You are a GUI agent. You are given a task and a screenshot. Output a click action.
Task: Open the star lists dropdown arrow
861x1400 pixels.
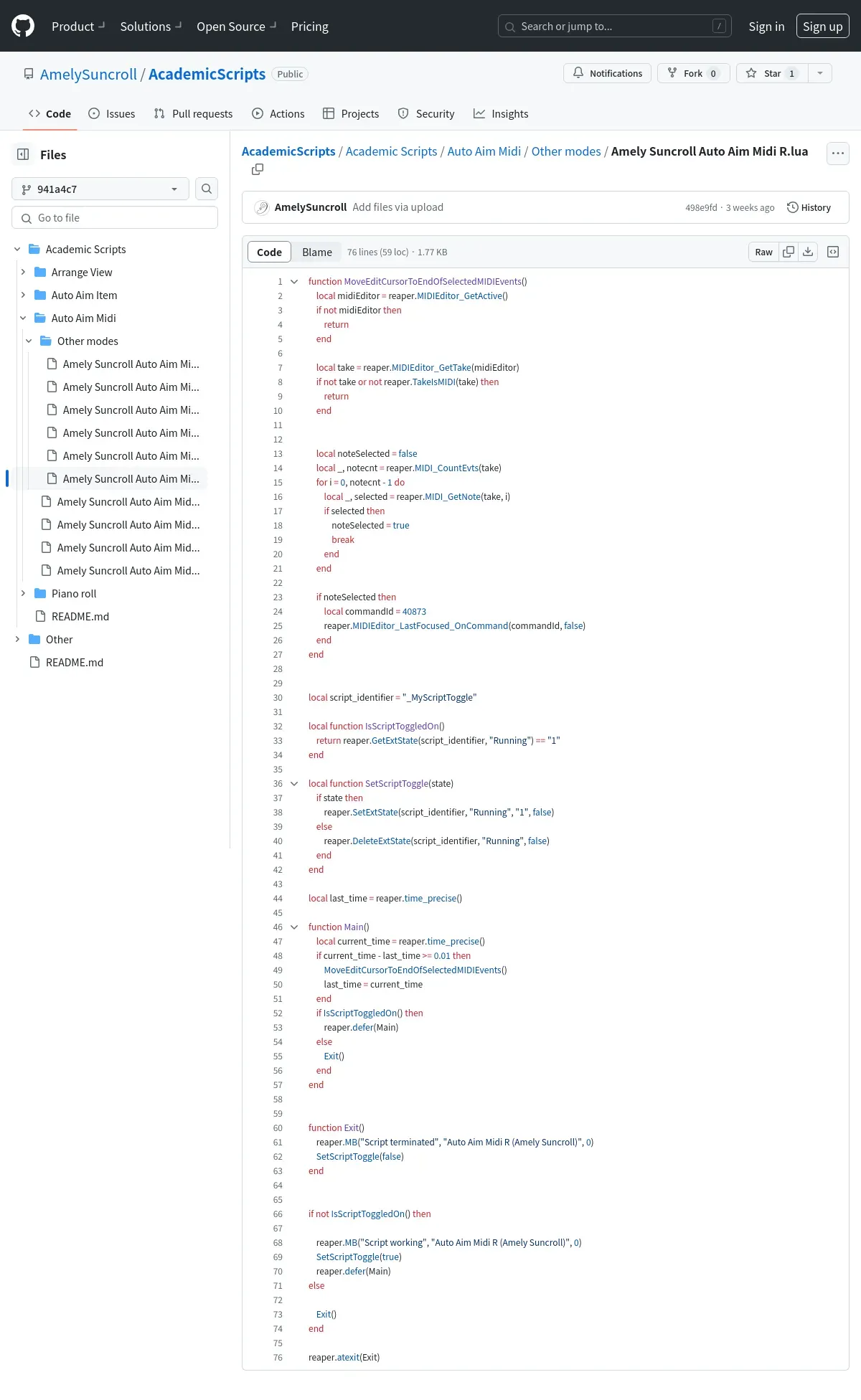(x=820, y=73)
